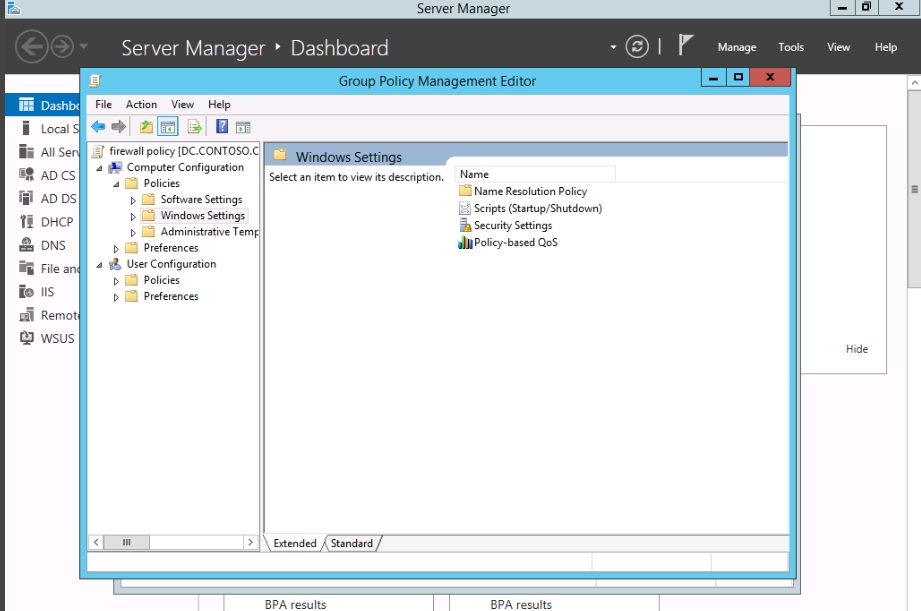921x611 pixels.
Task: Switch to the Standard tab
Action: click(x=351, y=543)
